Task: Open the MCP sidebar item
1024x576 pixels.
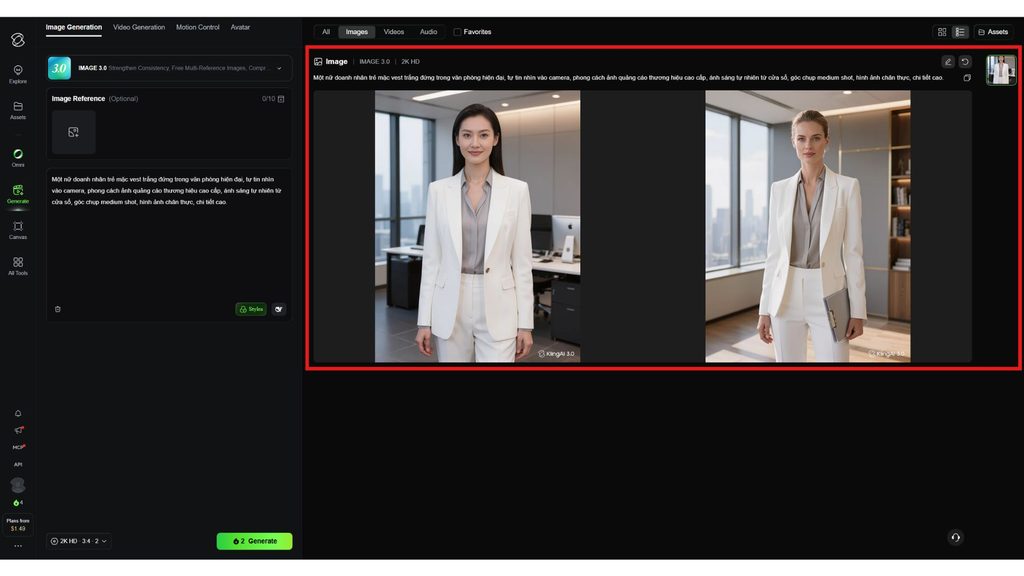Action: coord(18,447)
